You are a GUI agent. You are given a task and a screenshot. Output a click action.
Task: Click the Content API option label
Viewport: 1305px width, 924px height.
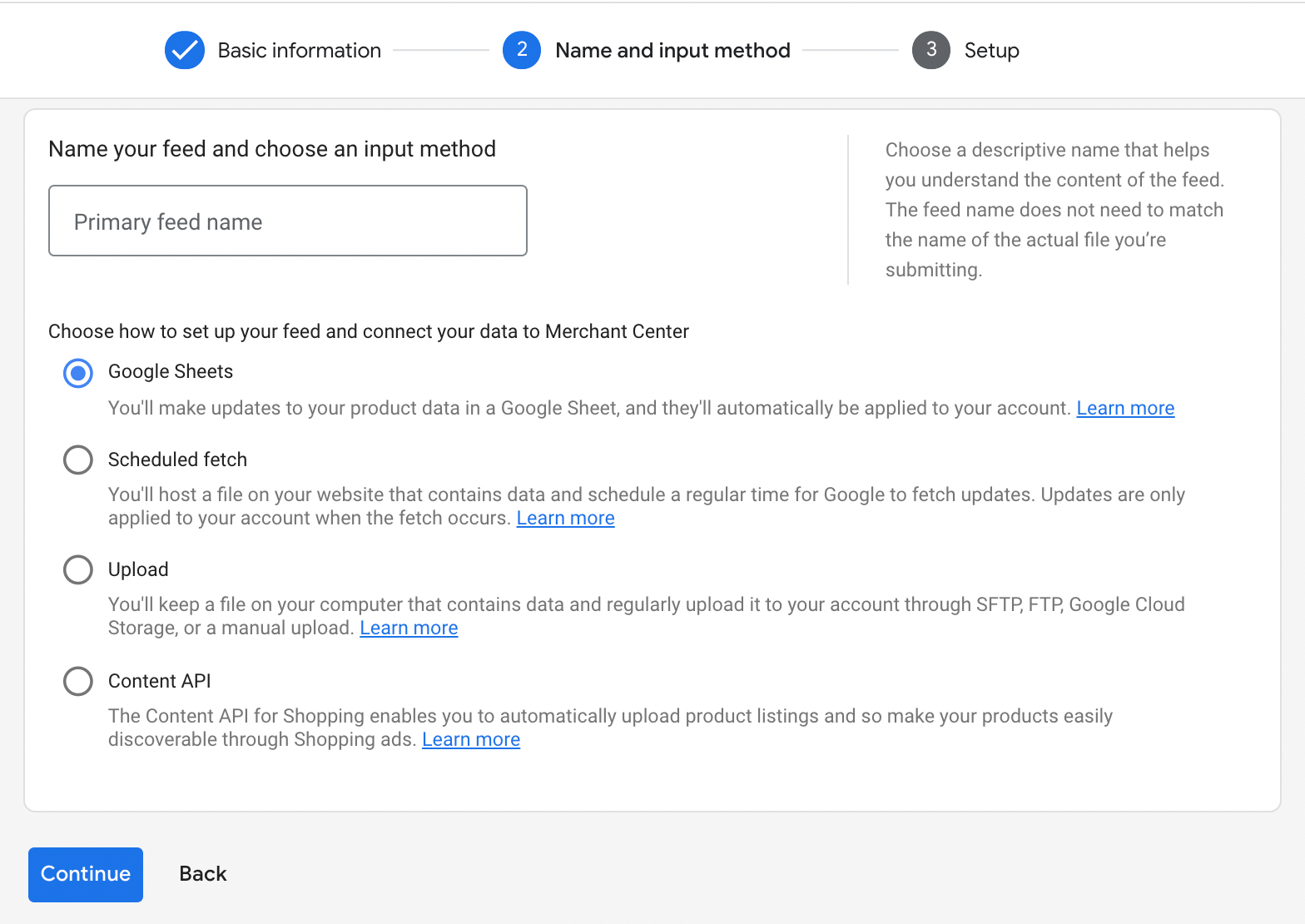160,681
